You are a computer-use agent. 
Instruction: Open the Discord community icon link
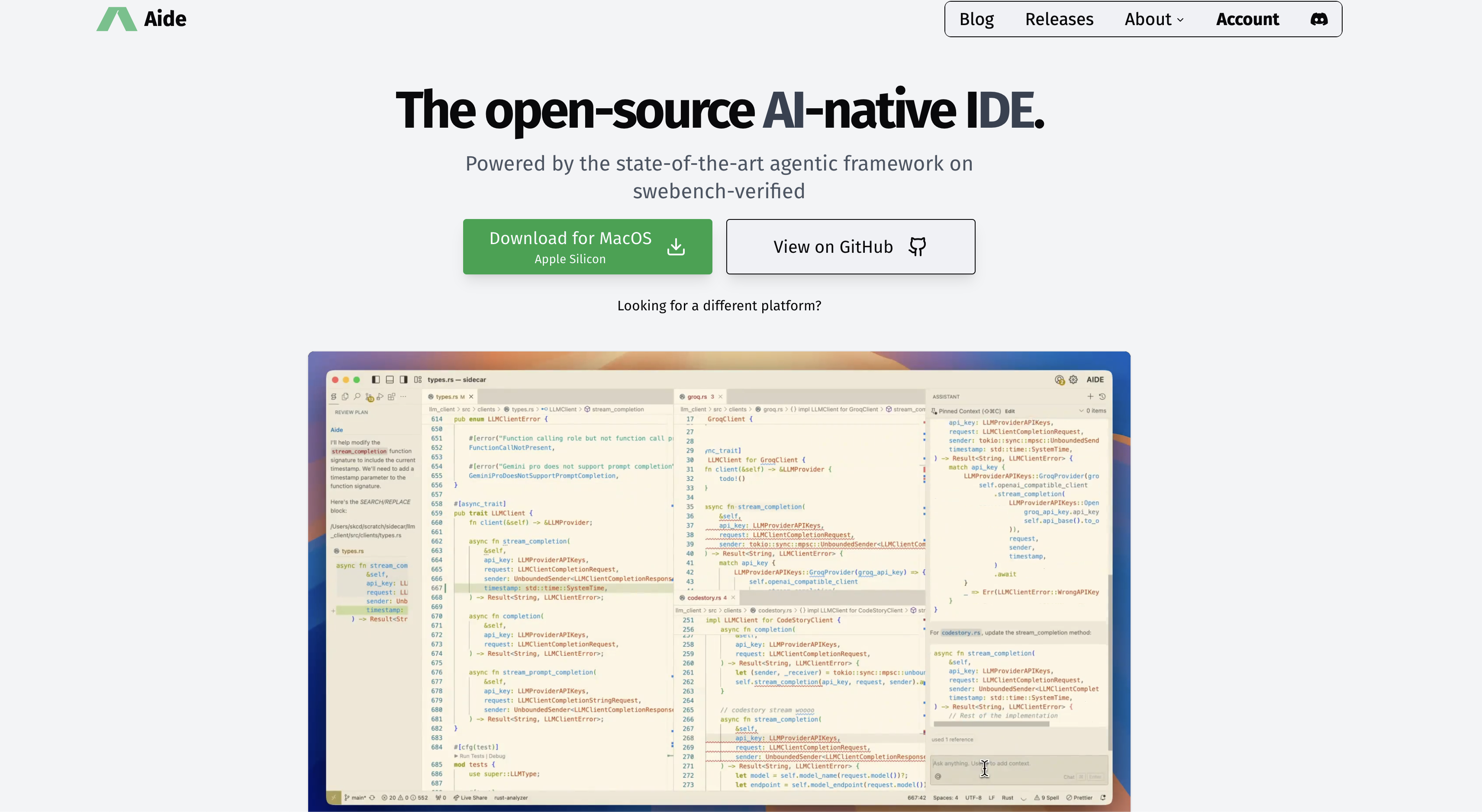[x=1319, y=19]
